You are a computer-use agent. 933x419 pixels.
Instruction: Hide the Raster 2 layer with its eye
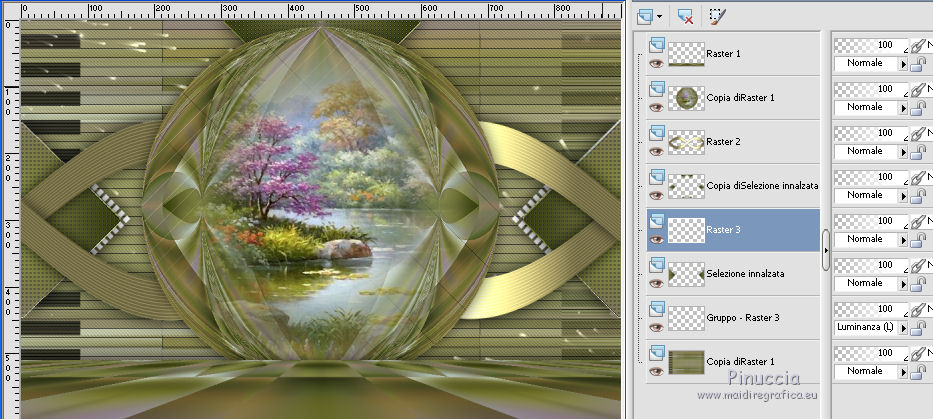tap(656, 151)
